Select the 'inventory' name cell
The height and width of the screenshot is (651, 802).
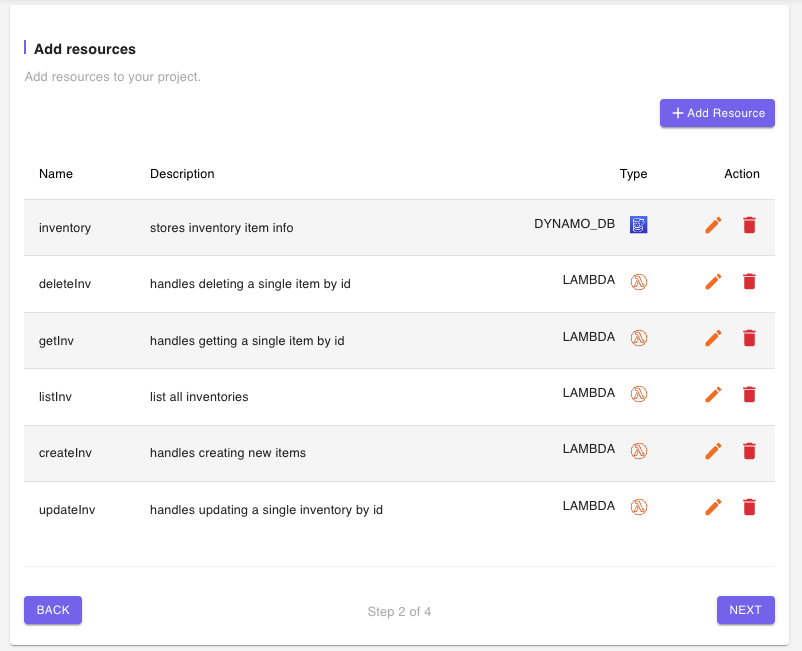tap(65, 228)
